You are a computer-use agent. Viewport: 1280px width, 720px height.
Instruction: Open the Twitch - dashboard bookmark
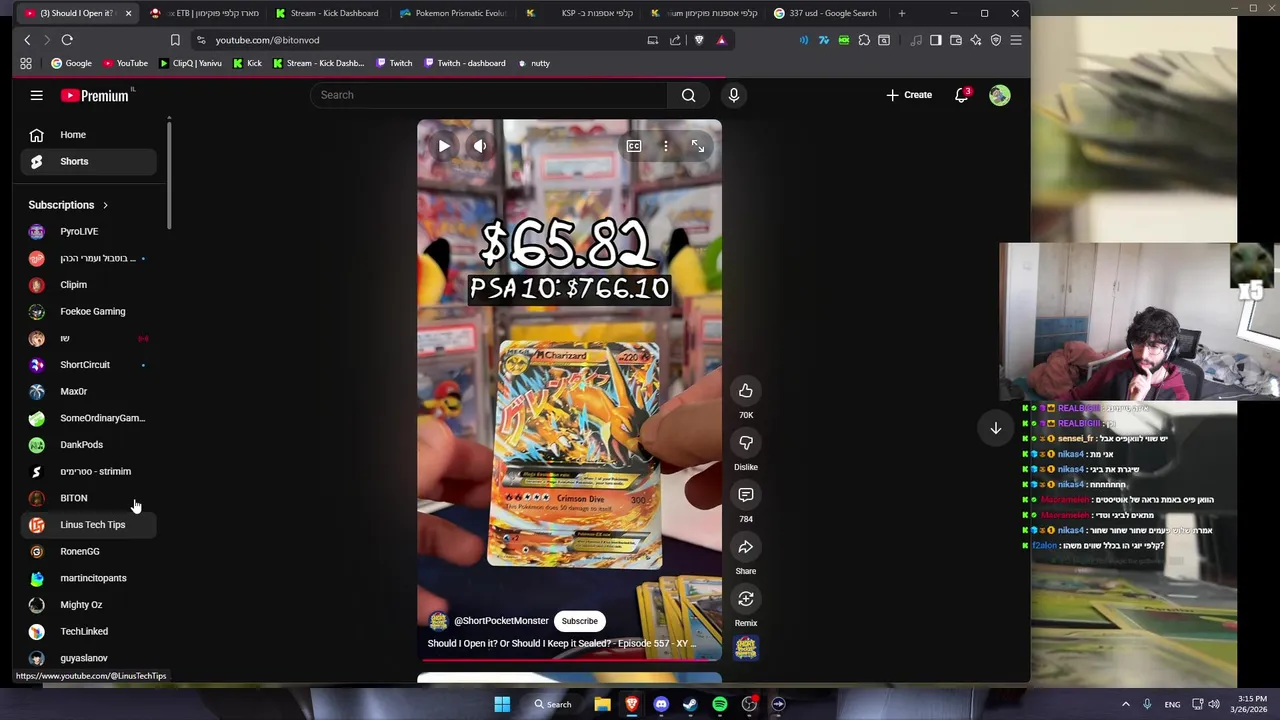465,63
